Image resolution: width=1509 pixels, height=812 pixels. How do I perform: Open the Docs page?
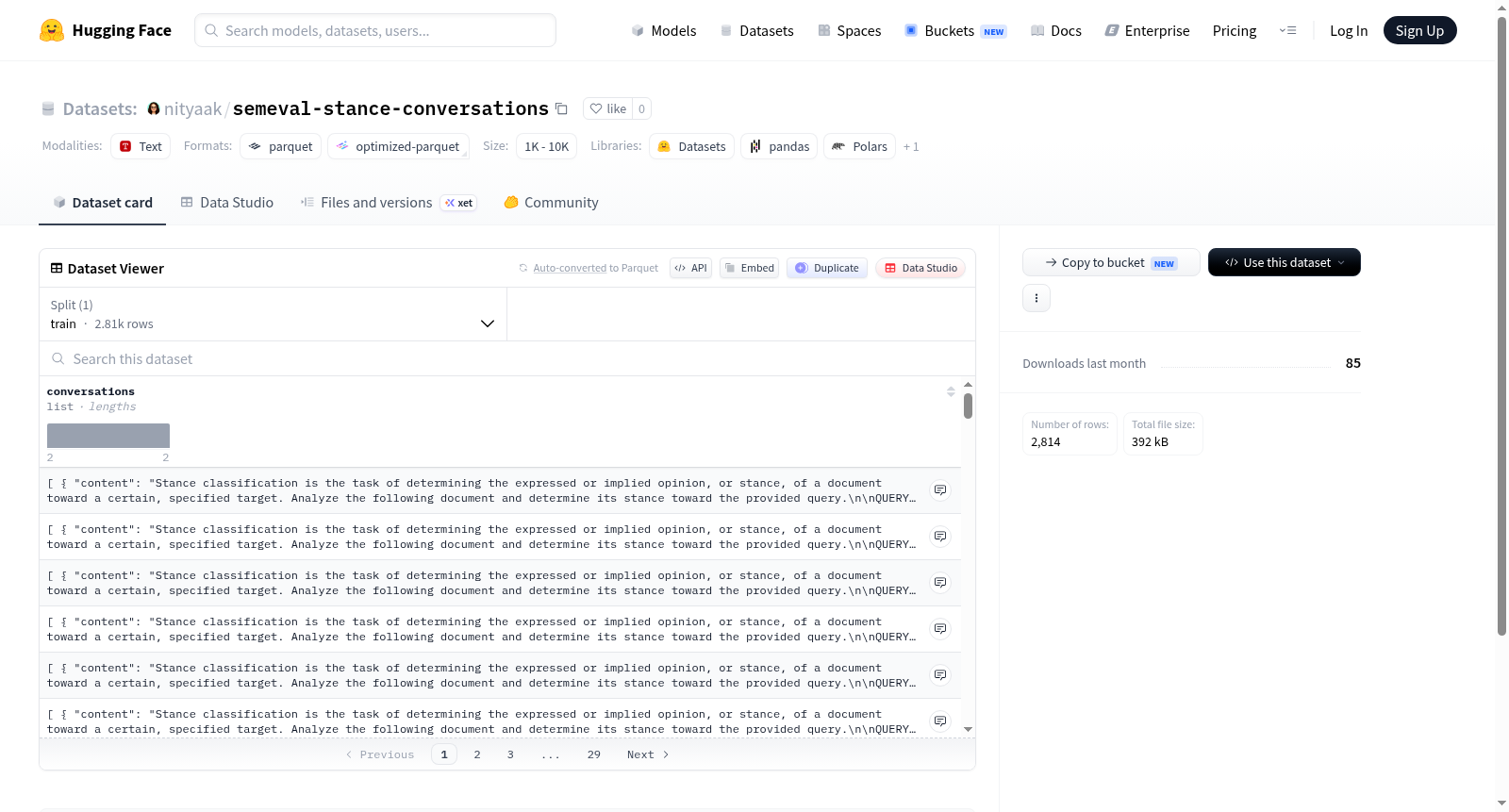[1056, 31]
